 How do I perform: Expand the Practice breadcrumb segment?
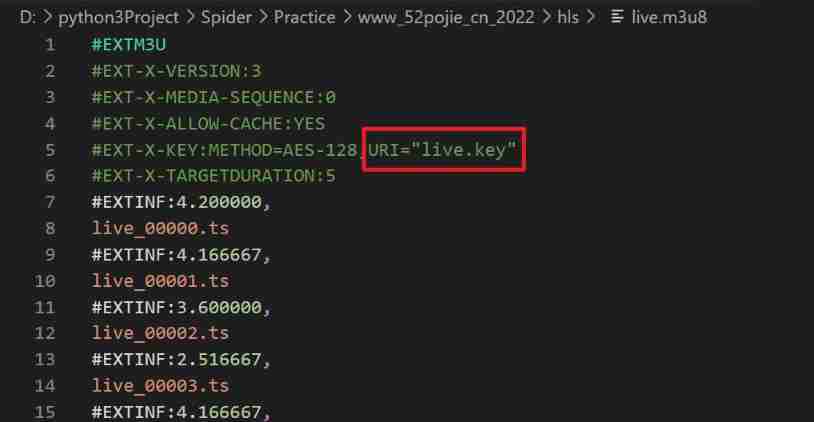[304, 18]
